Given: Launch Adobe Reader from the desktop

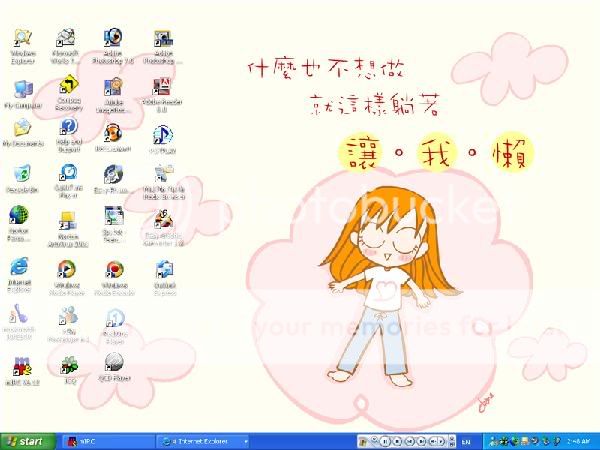Looking at the screenshot, I should [x=162, y=87].
